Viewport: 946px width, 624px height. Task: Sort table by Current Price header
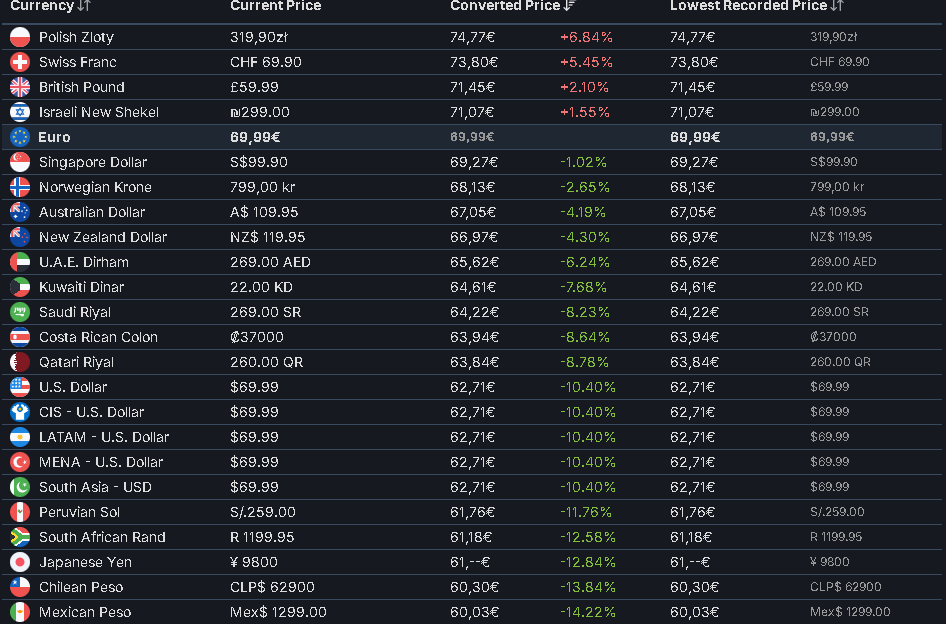coord(275,6)
